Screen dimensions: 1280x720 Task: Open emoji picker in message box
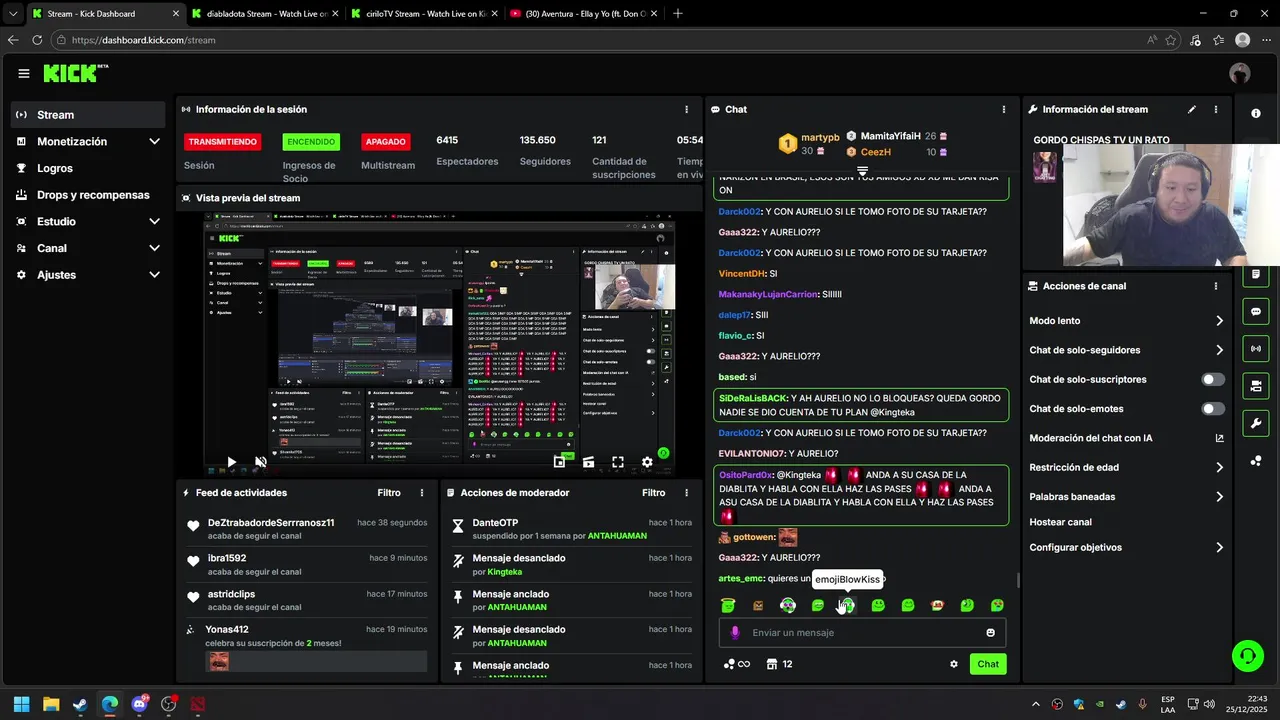pyautogui.click(x=991, y=633)
